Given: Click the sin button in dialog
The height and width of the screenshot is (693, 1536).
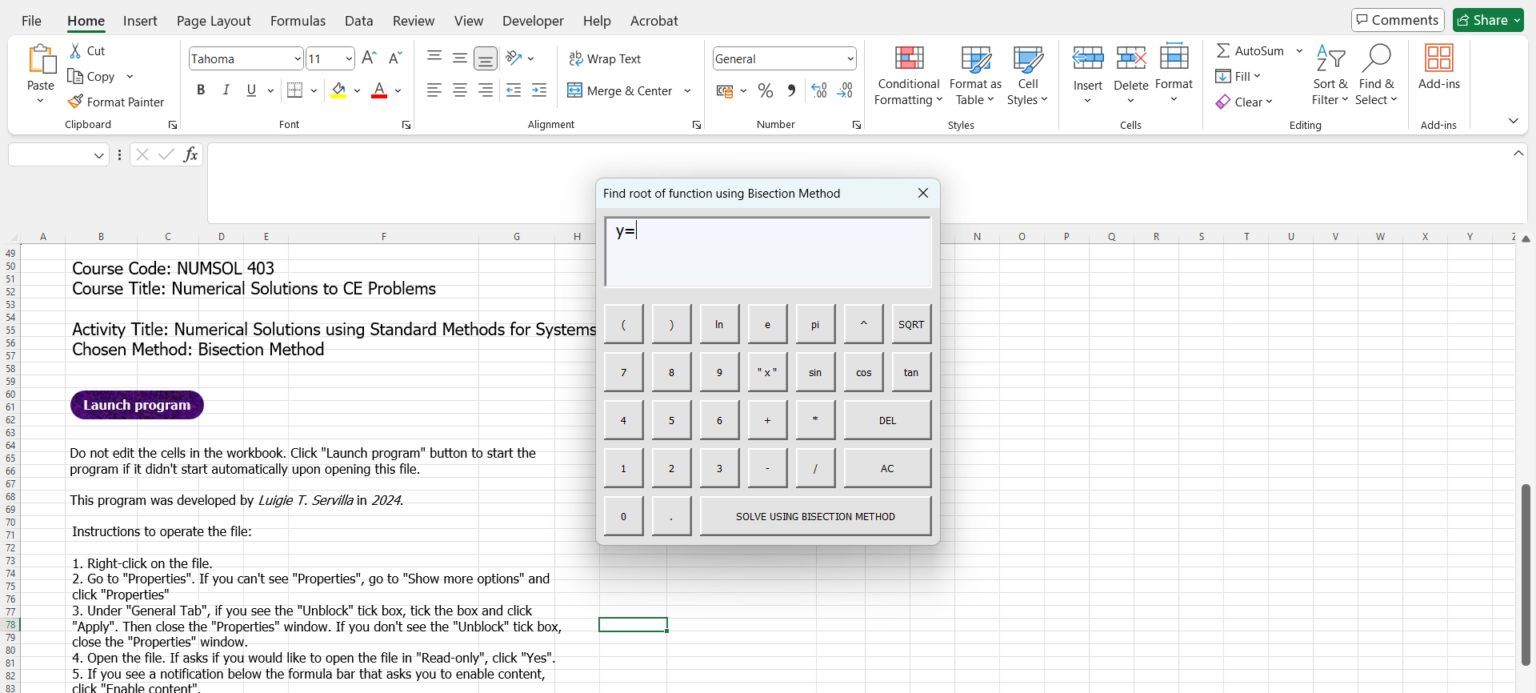Looking at the screenshot, I should (815, 372).
